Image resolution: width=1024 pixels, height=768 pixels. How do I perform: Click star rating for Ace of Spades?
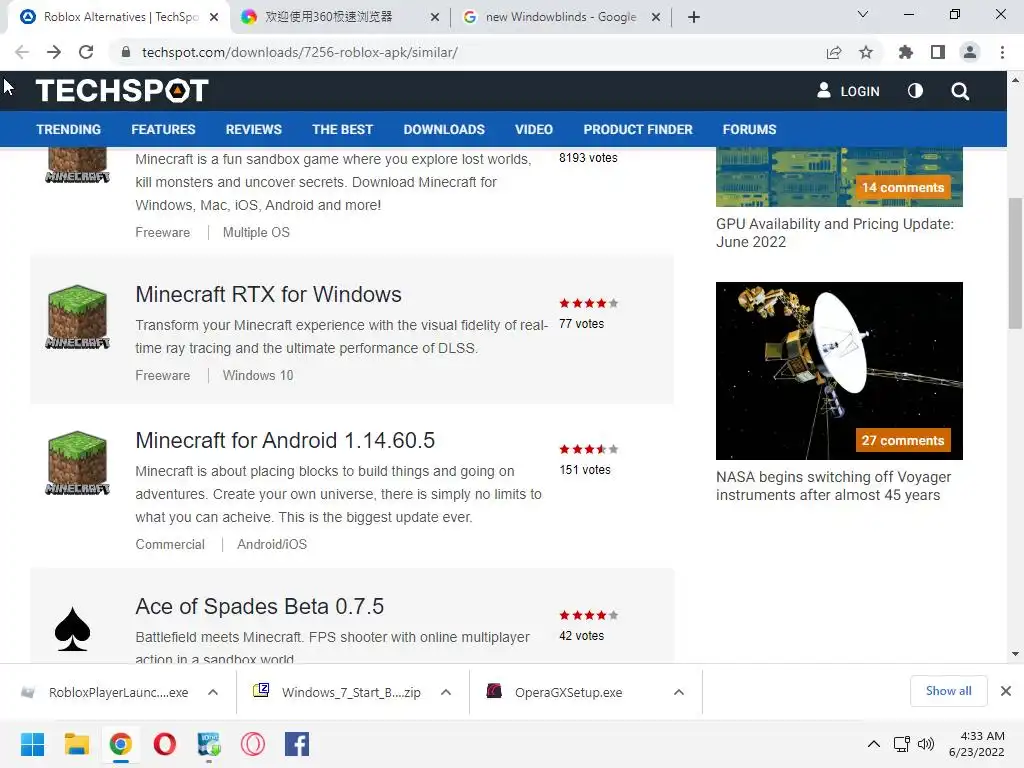coord(588,615)
